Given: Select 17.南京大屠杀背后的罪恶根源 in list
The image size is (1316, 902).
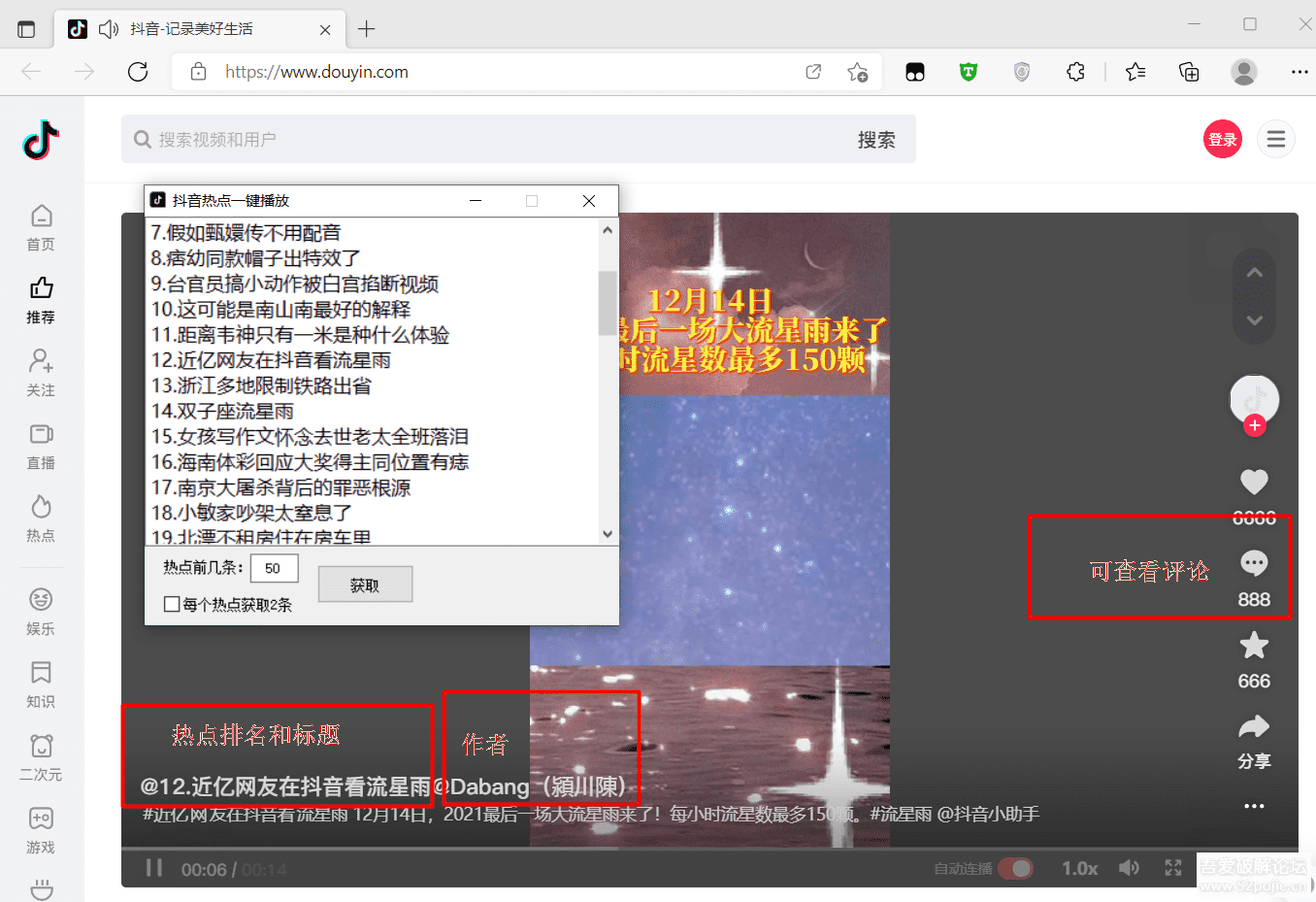Looking at the screenshot, I should pos(280,487).
